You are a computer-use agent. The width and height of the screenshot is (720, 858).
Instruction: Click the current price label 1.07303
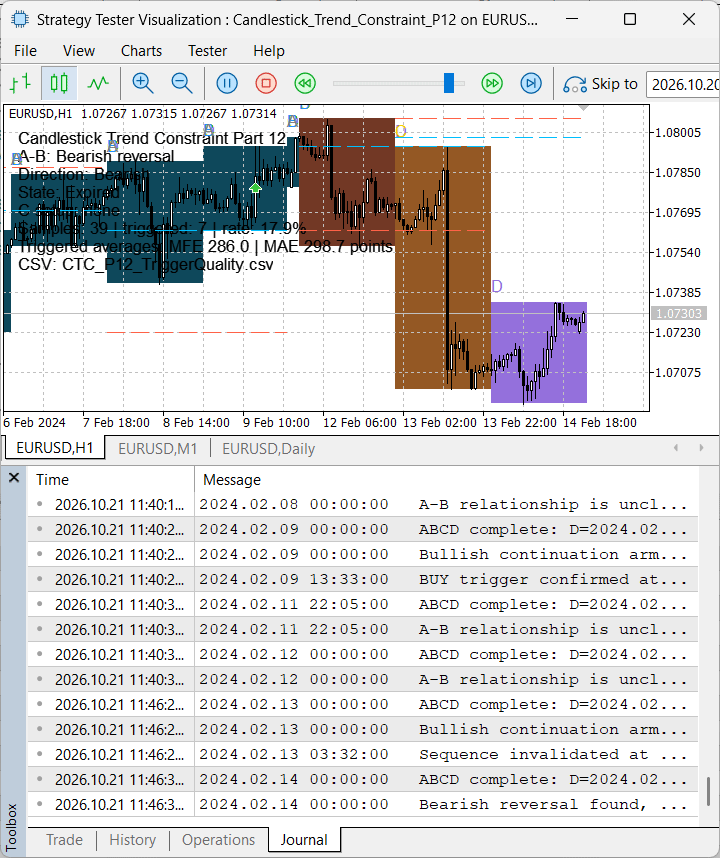tap(678, 313)
